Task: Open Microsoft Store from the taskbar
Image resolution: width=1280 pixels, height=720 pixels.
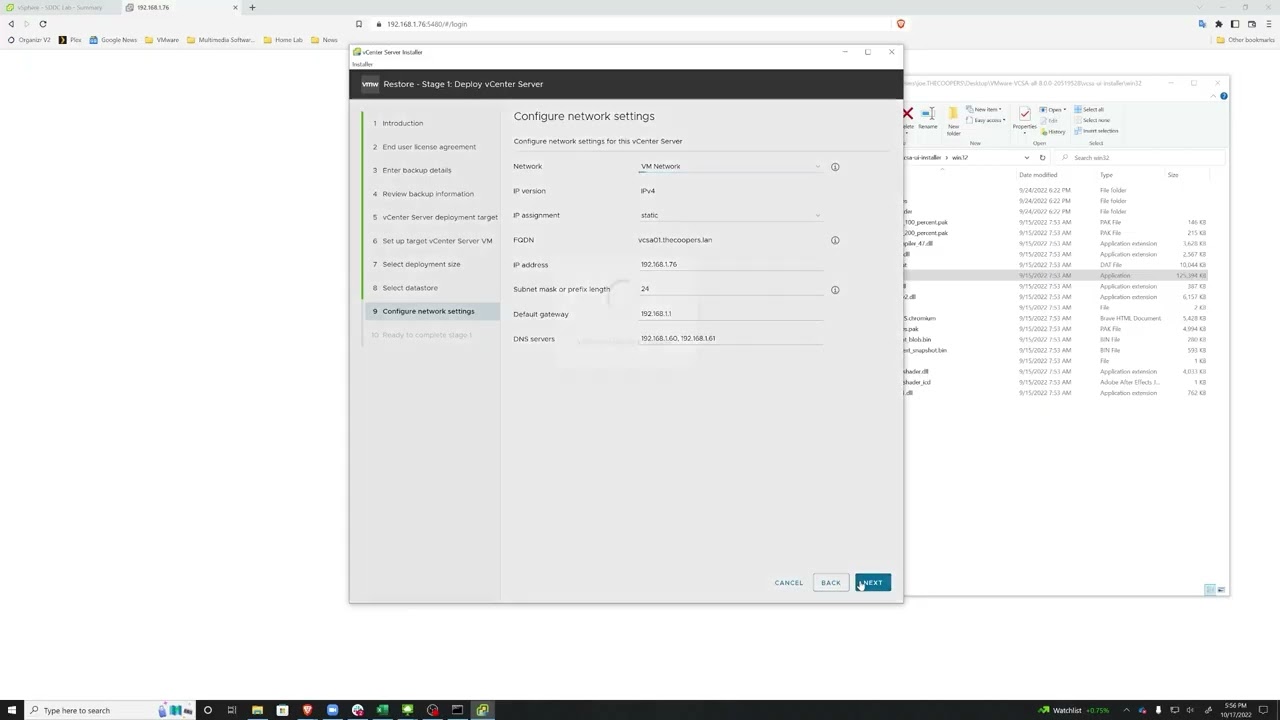Action: click(282, 710)
